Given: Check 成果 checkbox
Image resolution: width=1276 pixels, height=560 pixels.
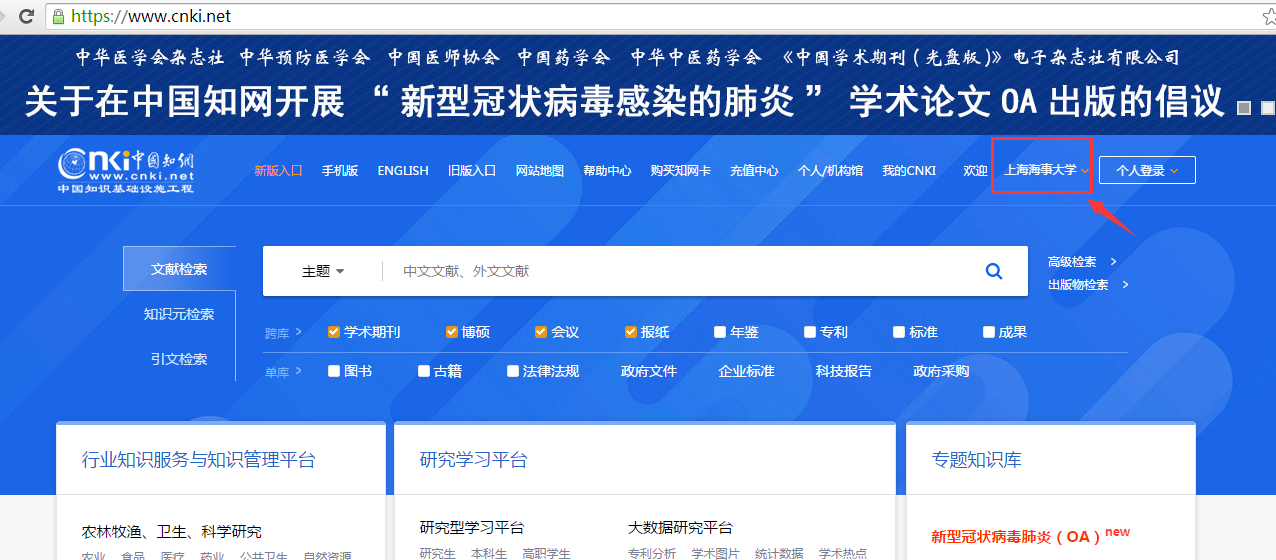Looking at the screenshot, I should (989, 332).
